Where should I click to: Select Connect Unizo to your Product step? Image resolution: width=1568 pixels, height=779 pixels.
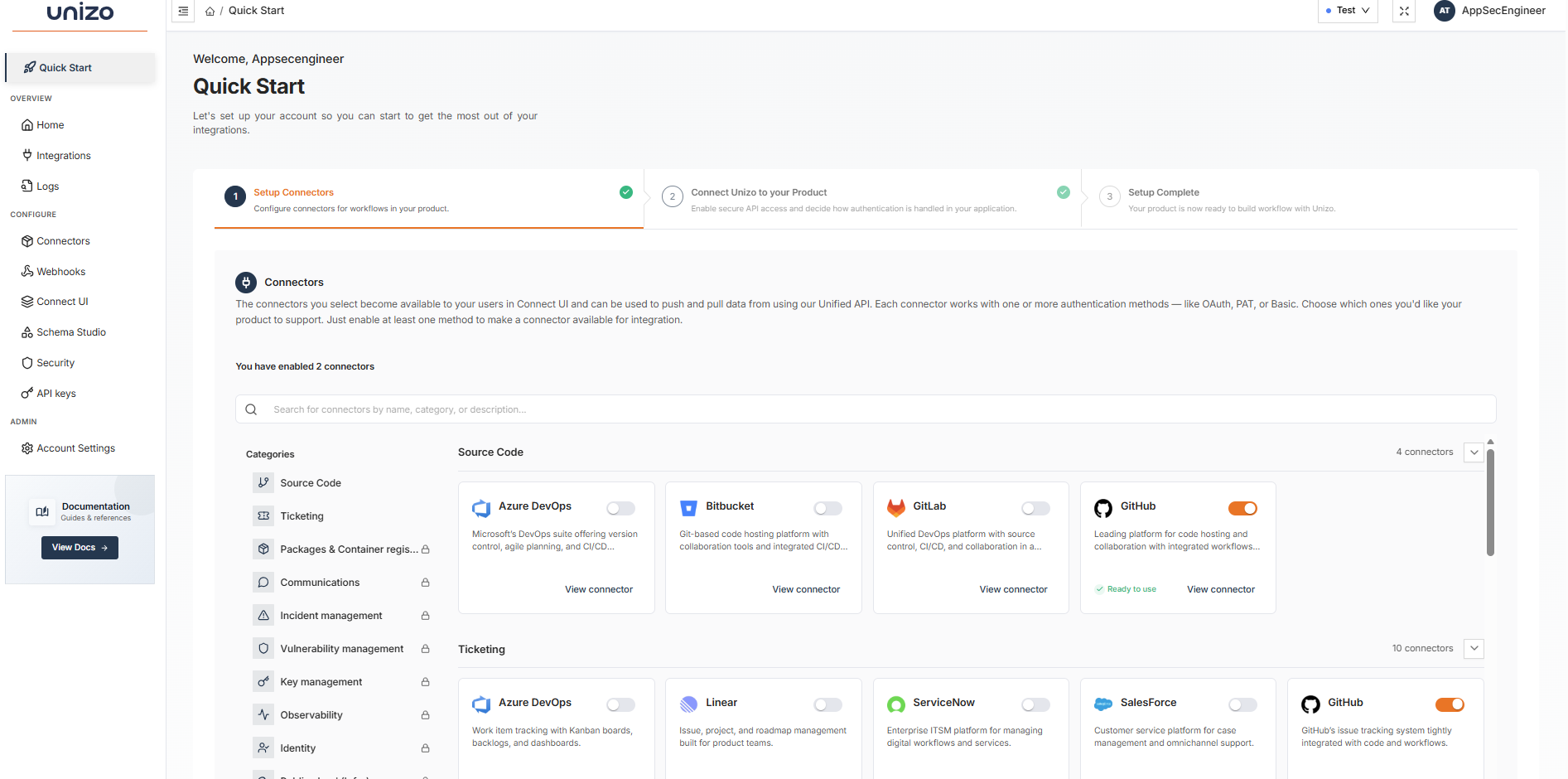(862, 200)
